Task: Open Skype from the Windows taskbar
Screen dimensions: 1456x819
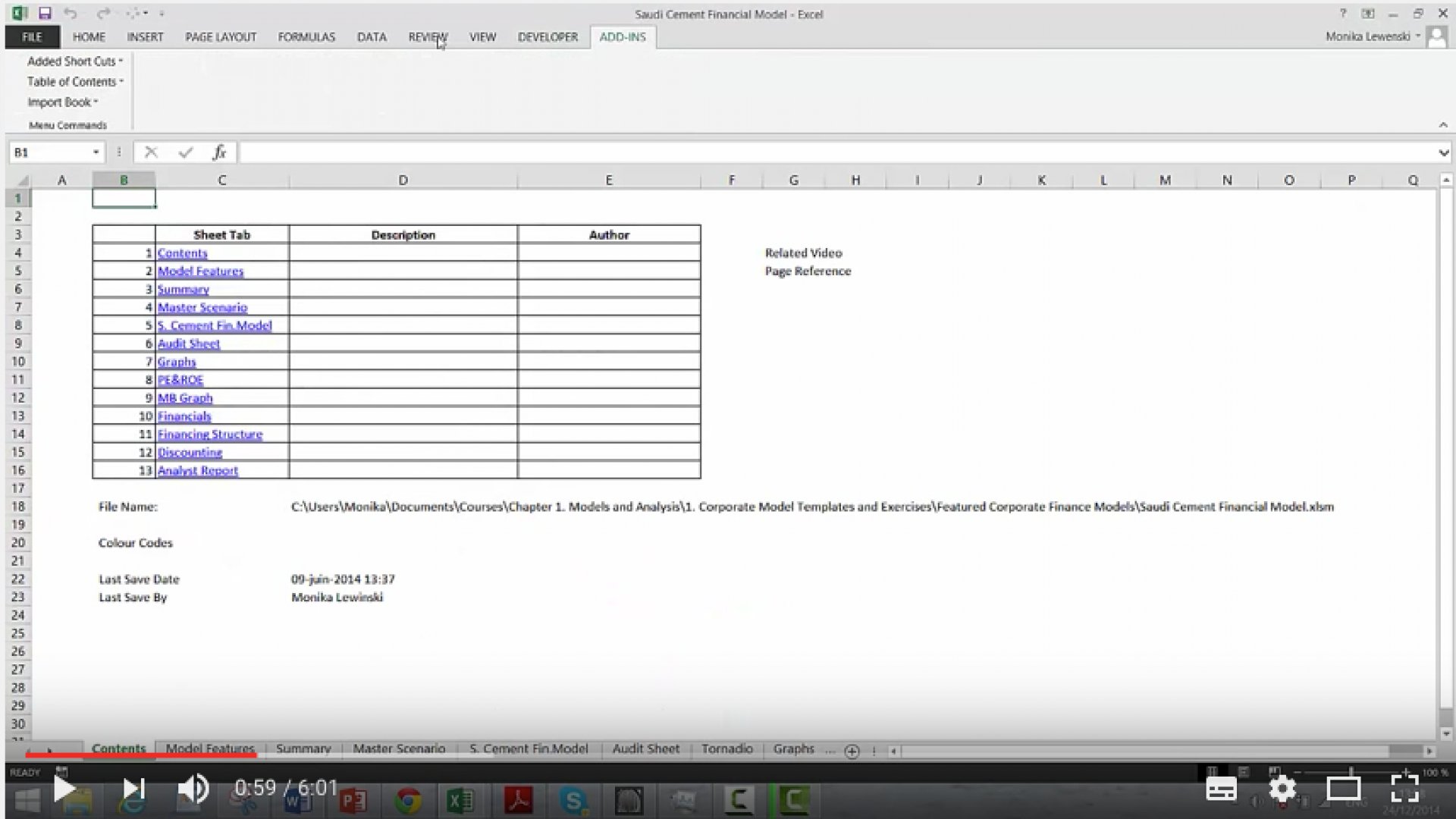Action: pos(573,801)
